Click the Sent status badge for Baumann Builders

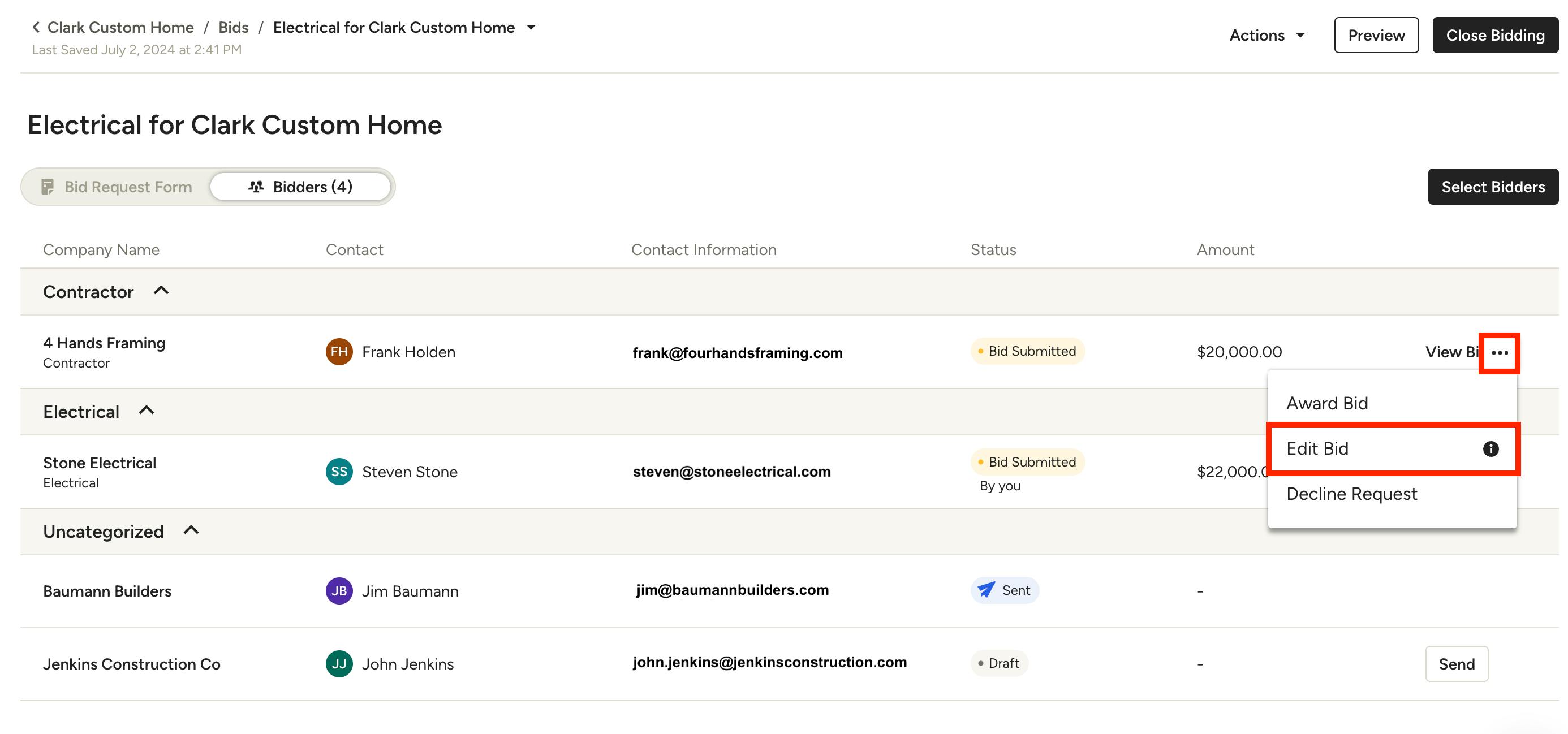pyautogui.click(x=1005, y=590)
